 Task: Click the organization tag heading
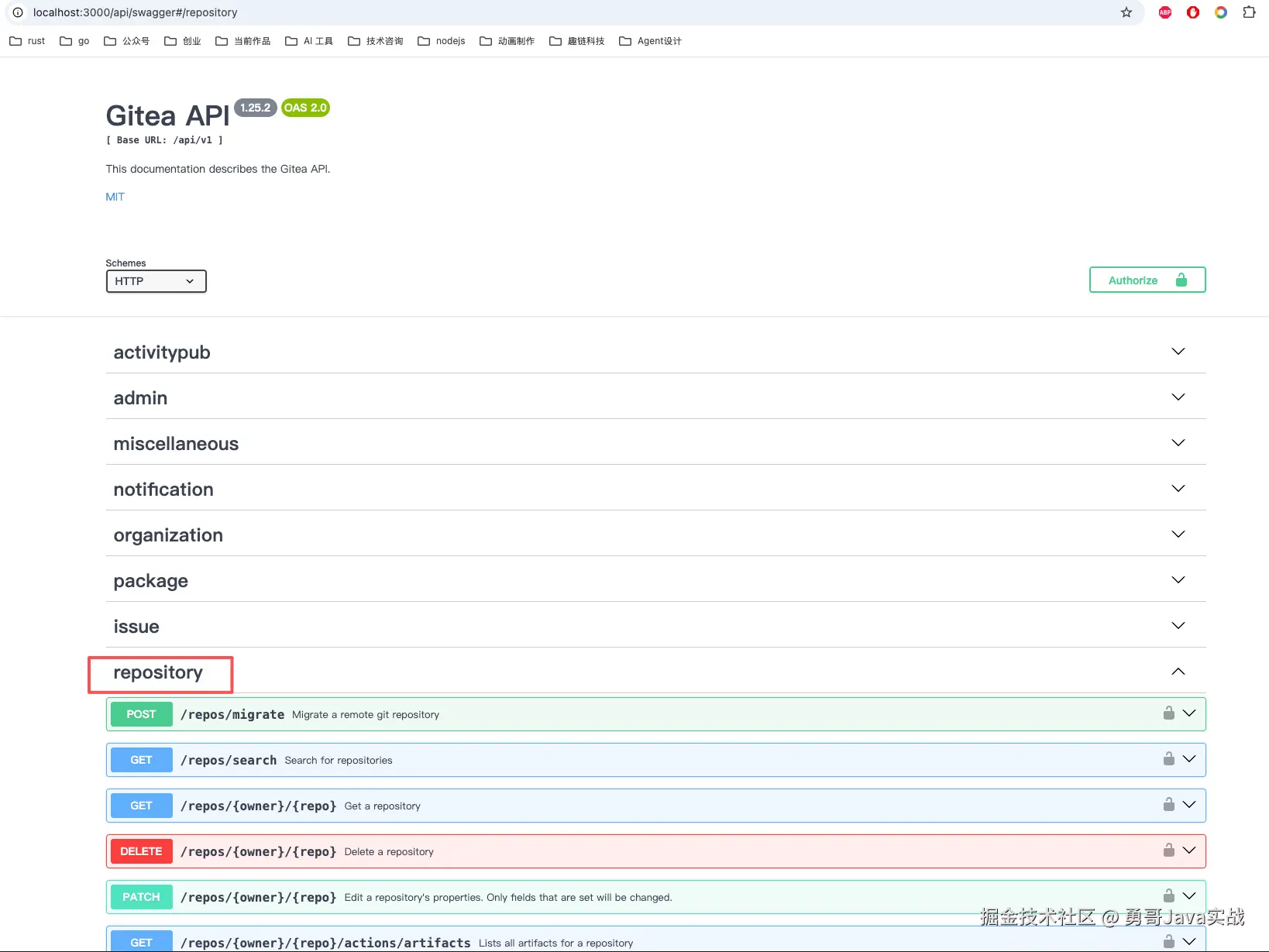168,535
